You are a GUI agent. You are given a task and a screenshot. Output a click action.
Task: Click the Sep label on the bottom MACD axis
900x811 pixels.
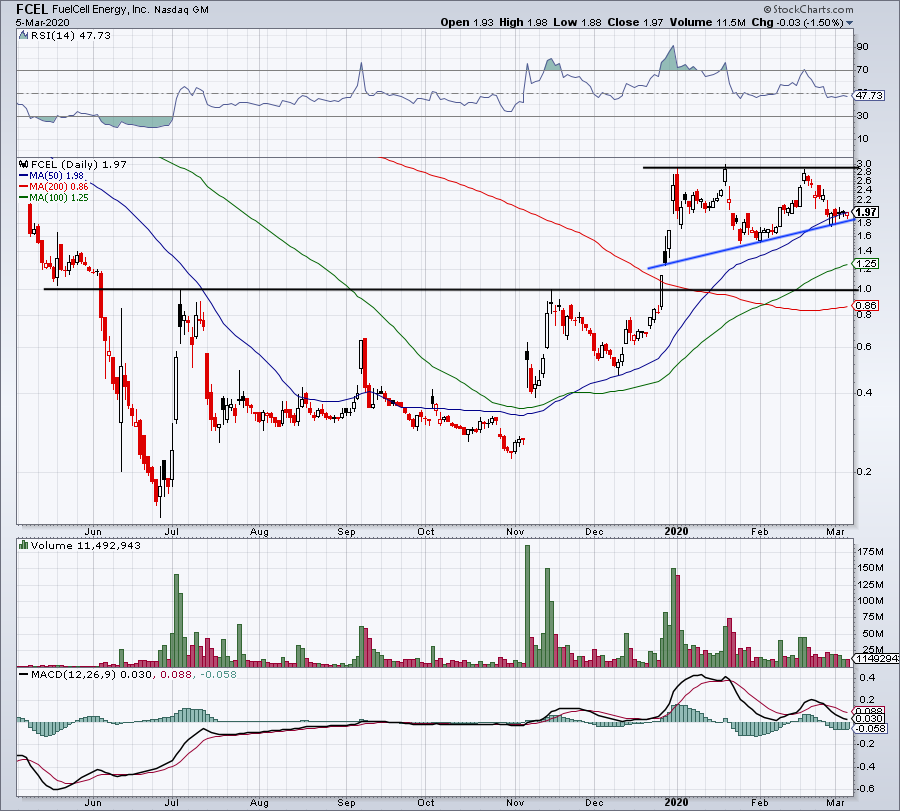346,802
